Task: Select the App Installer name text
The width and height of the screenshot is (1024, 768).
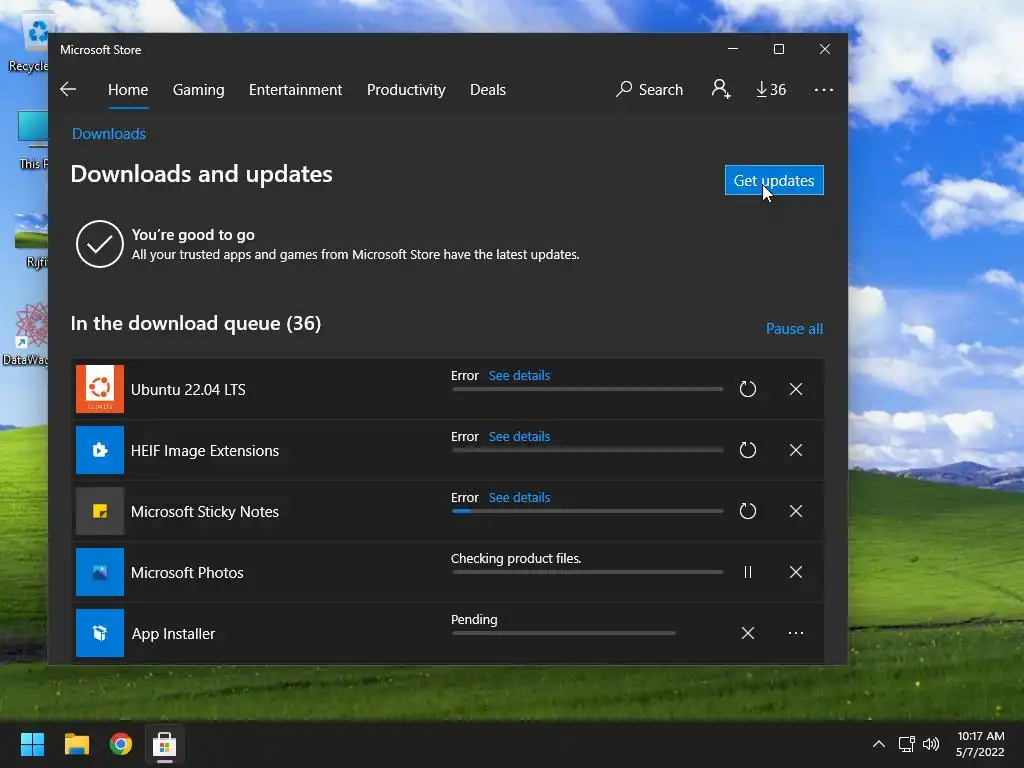Action: coord(173,633)
